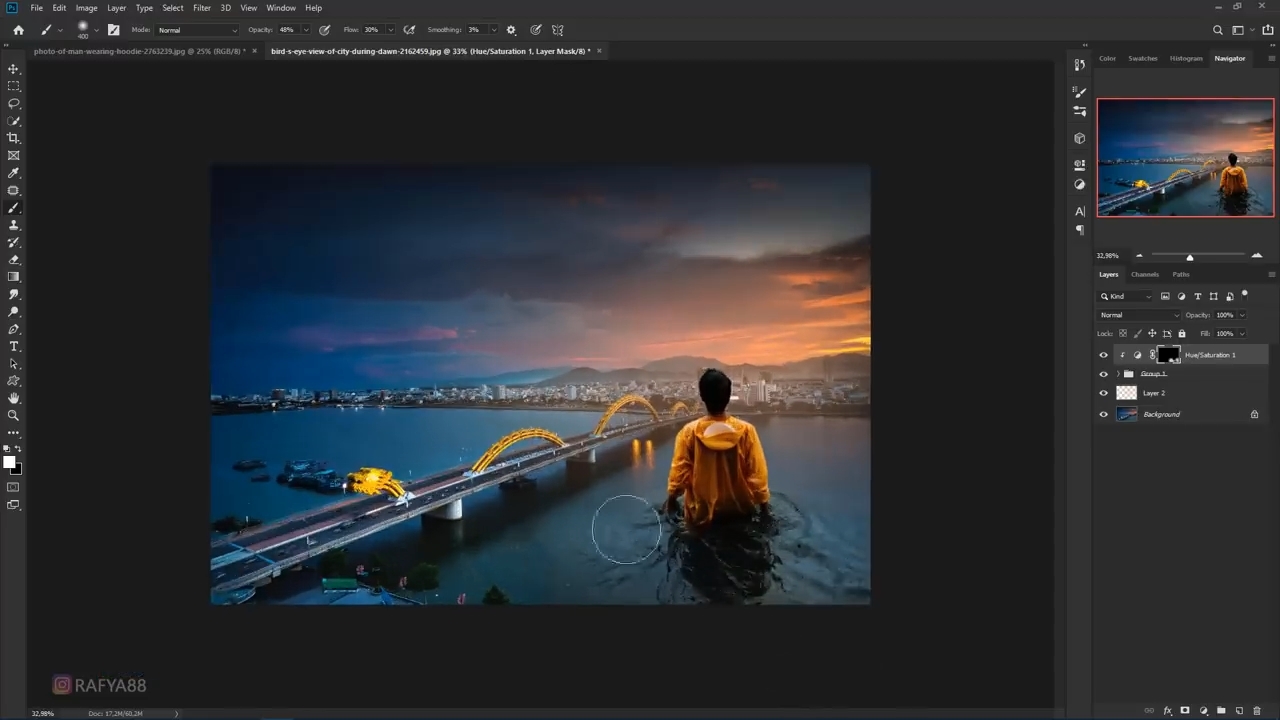The image size is (1280, 720).
Task: Click the Hand tool
Action: 14,398
